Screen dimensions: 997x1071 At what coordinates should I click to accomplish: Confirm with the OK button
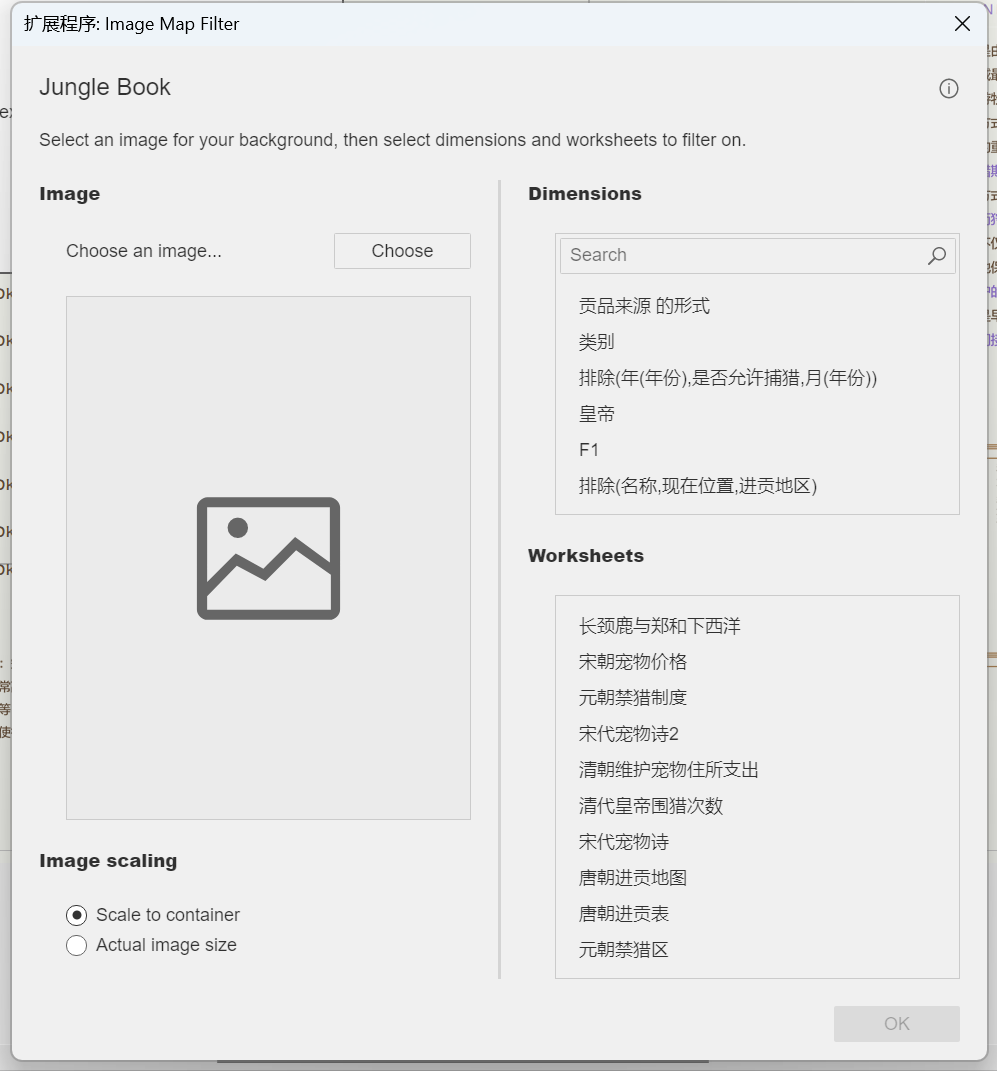pos(896,1023)
